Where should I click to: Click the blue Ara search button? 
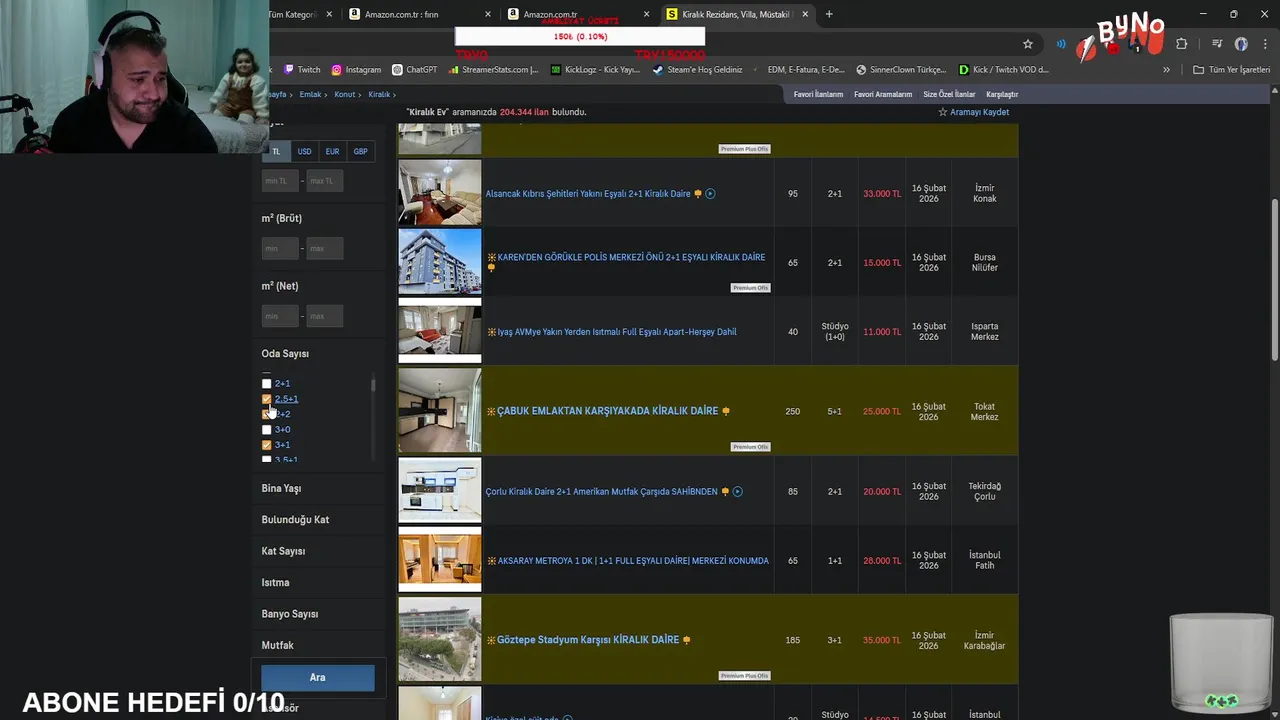[x=317, y=678]
